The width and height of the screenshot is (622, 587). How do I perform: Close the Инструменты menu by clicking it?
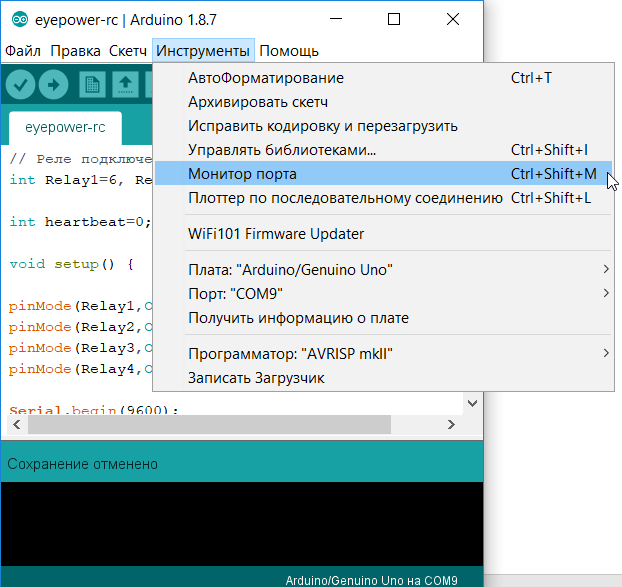203,51
